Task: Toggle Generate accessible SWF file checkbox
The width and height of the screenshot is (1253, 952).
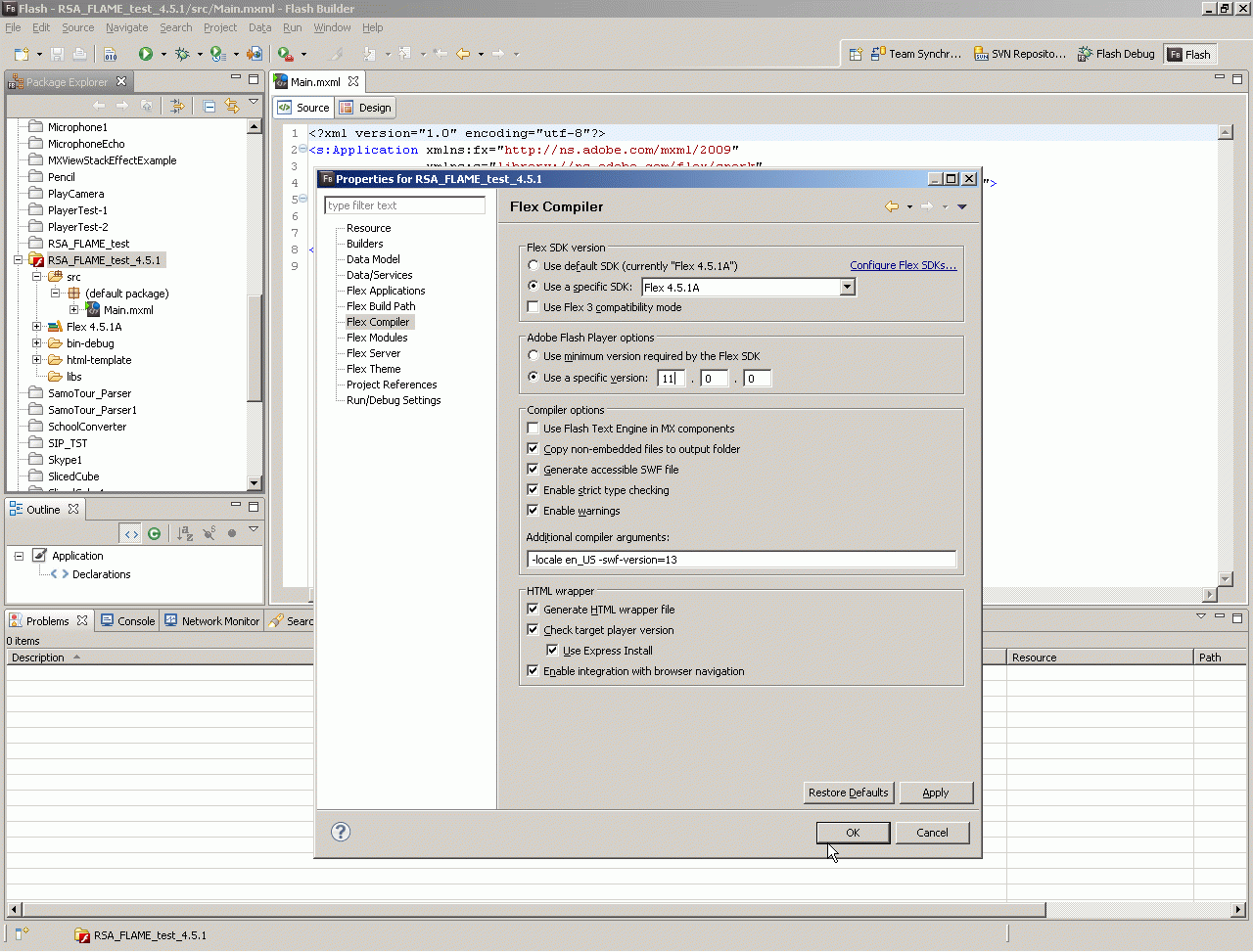Action: point(534,470)
